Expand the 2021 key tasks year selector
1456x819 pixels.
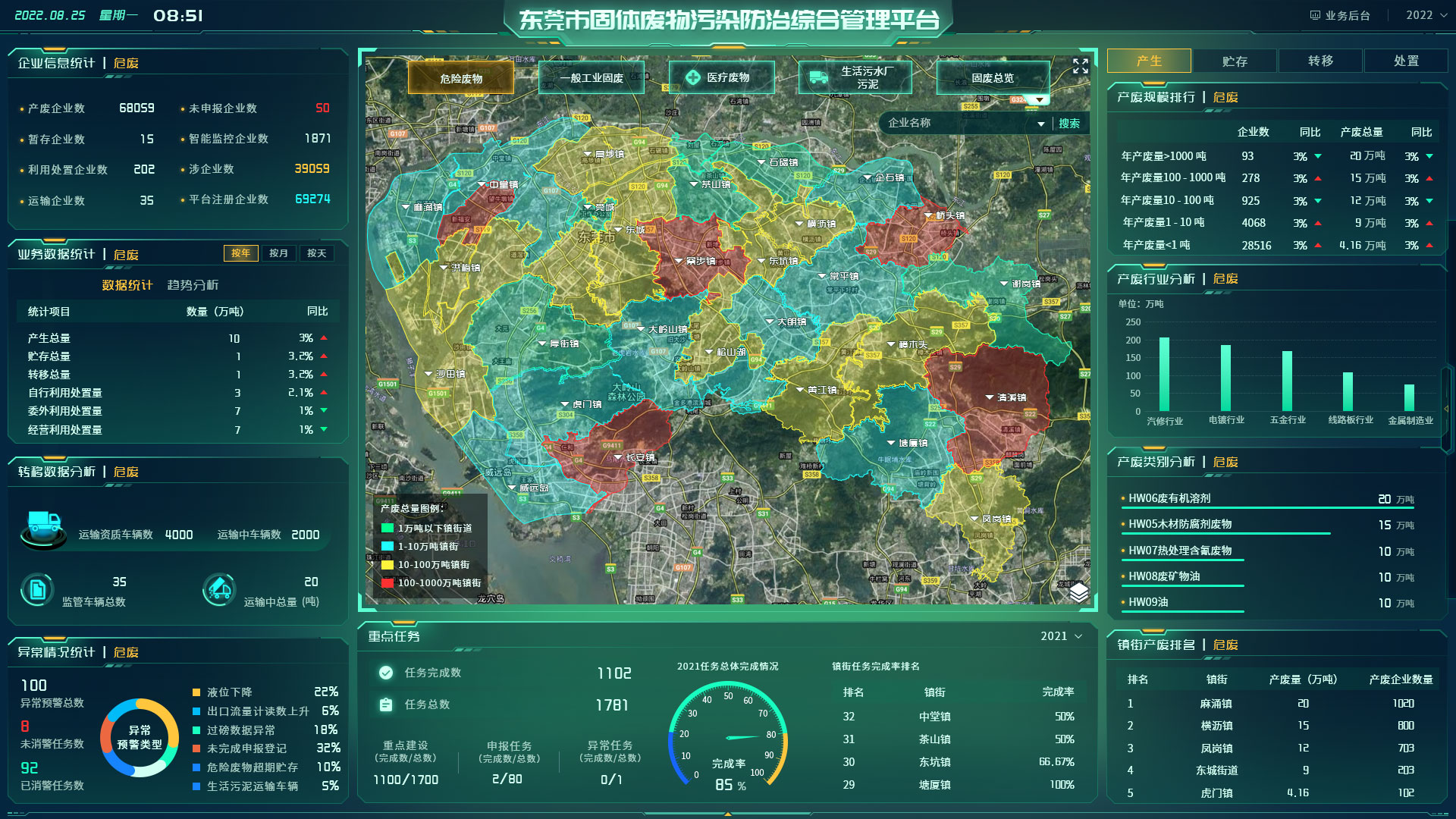coord(1062,636)
